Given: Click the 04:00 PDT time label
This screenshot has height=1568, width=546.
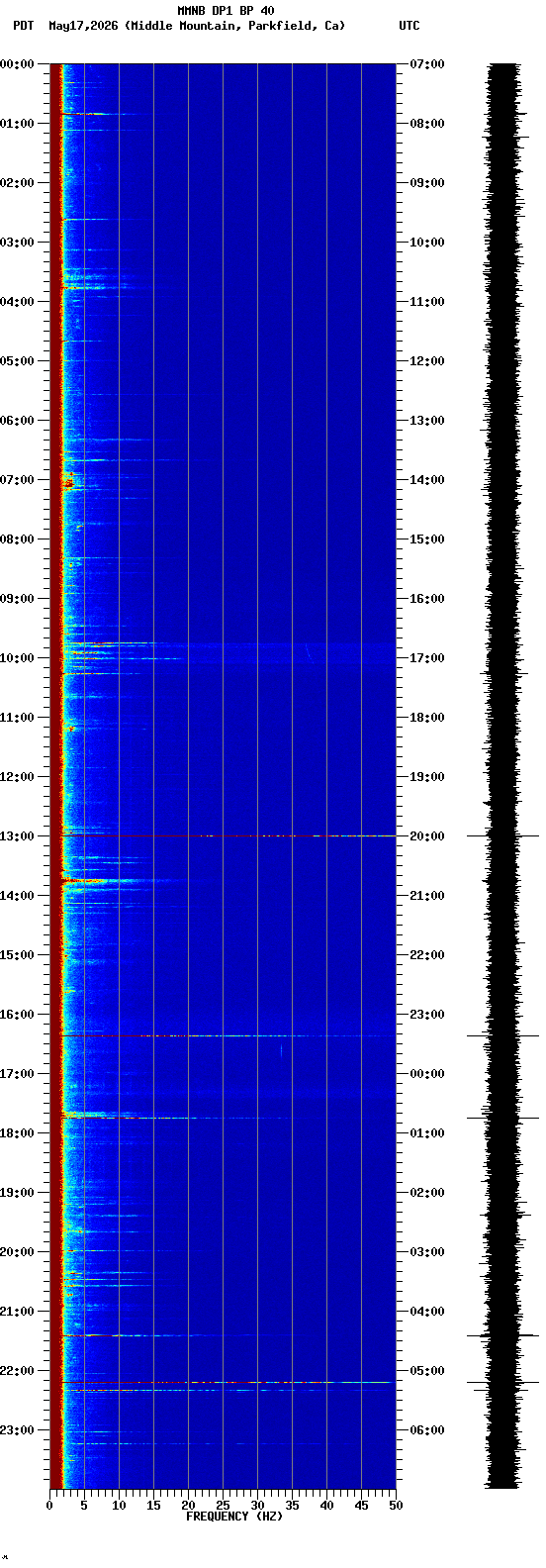Looking at the screenshot, I should (17, 302).
